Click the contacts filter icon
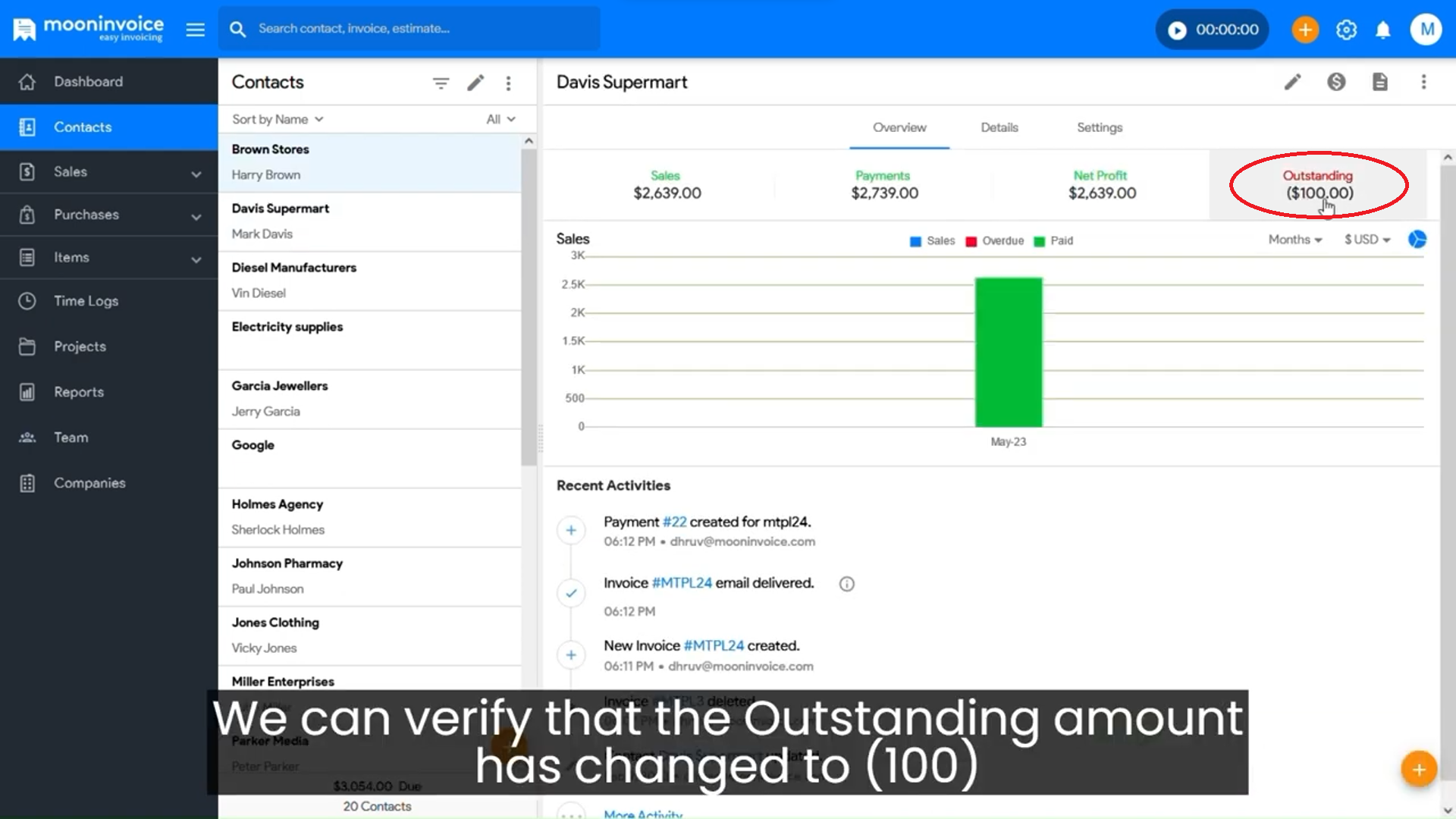 (441, 83)
